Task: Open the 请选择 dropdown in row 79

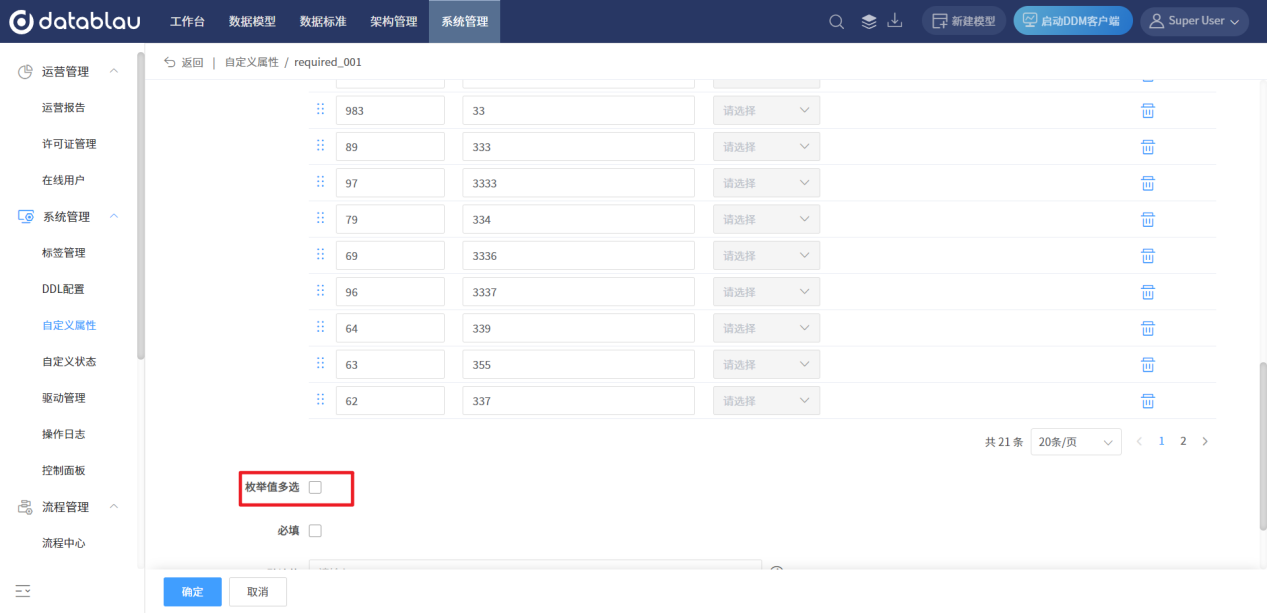Action: [x=766, y=219]
